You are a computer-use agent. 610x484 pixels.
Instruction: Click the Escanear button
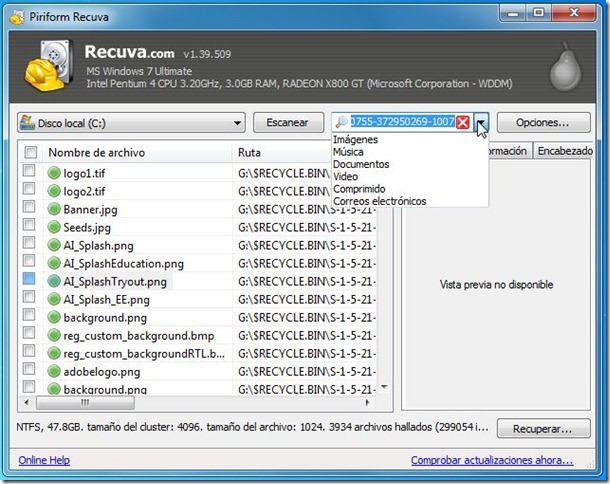coord(288,123)
